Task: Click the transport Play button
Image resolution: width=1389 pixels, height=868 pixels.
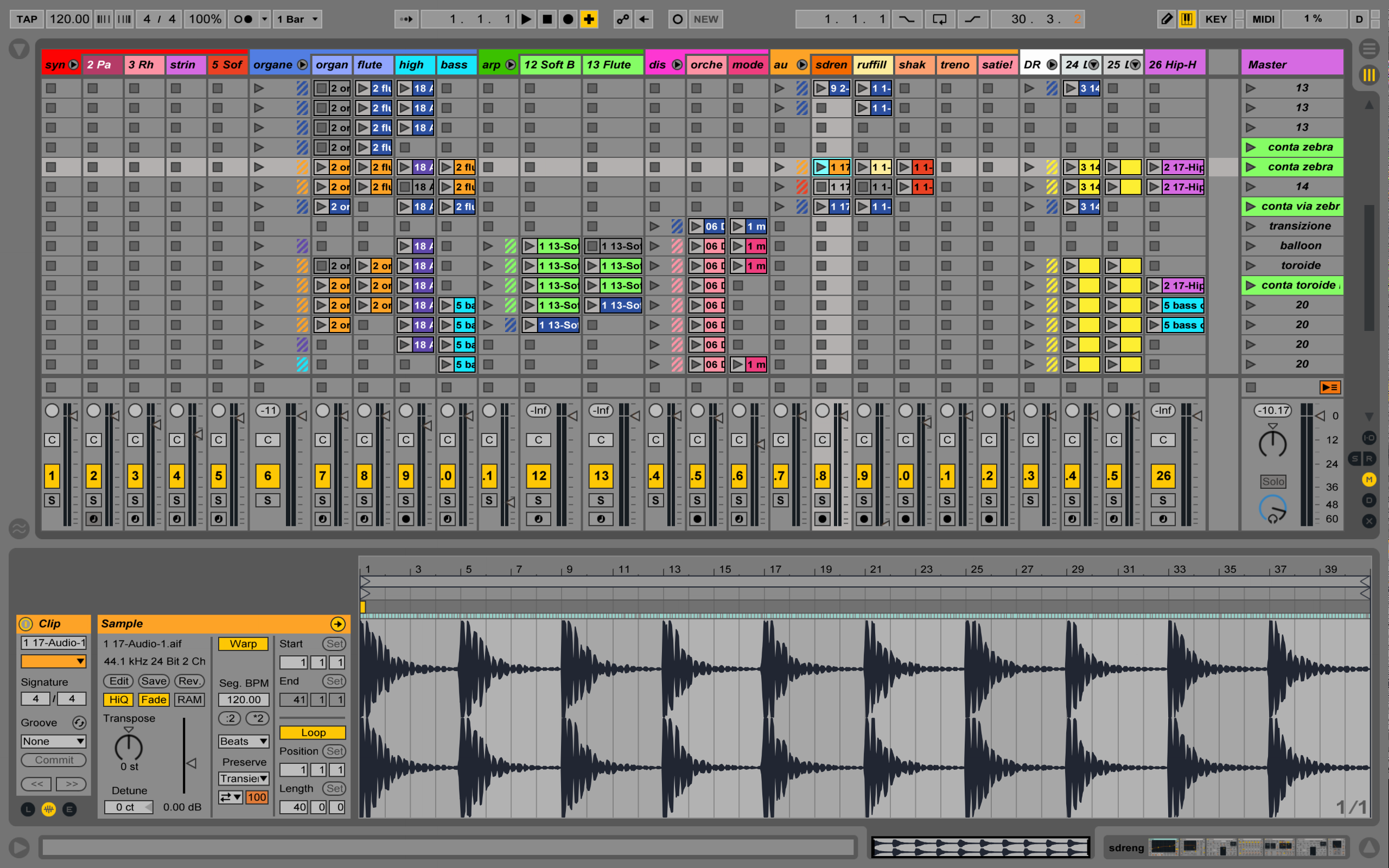Action: pos(526,19)
